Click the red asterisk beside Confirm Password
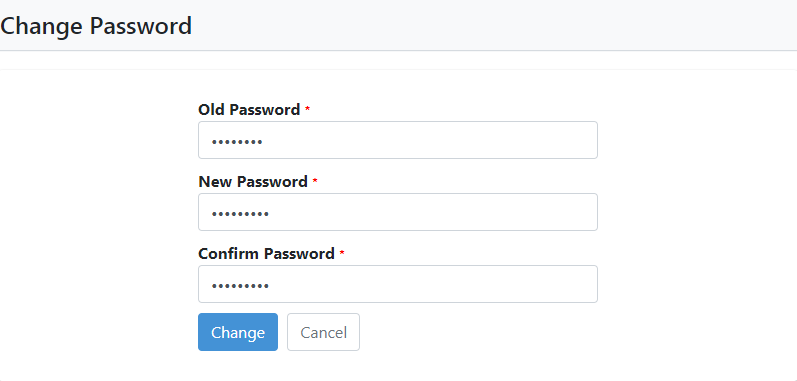The height and width of the screenshot is (381, 797). (x=342, y=252)
